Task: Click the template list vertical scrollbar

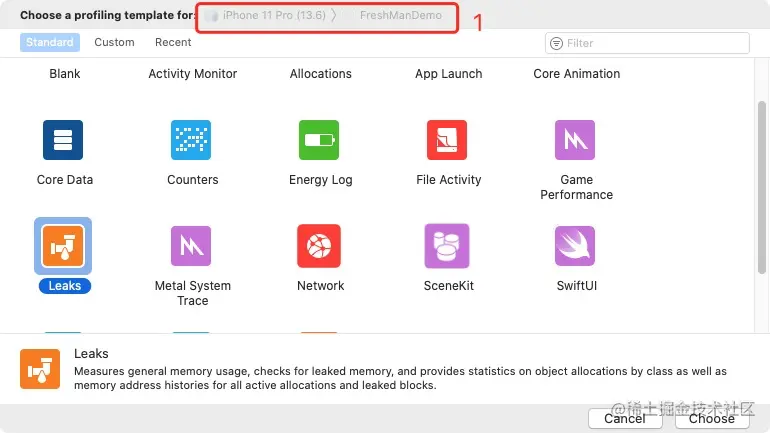Action: (762, 188)
